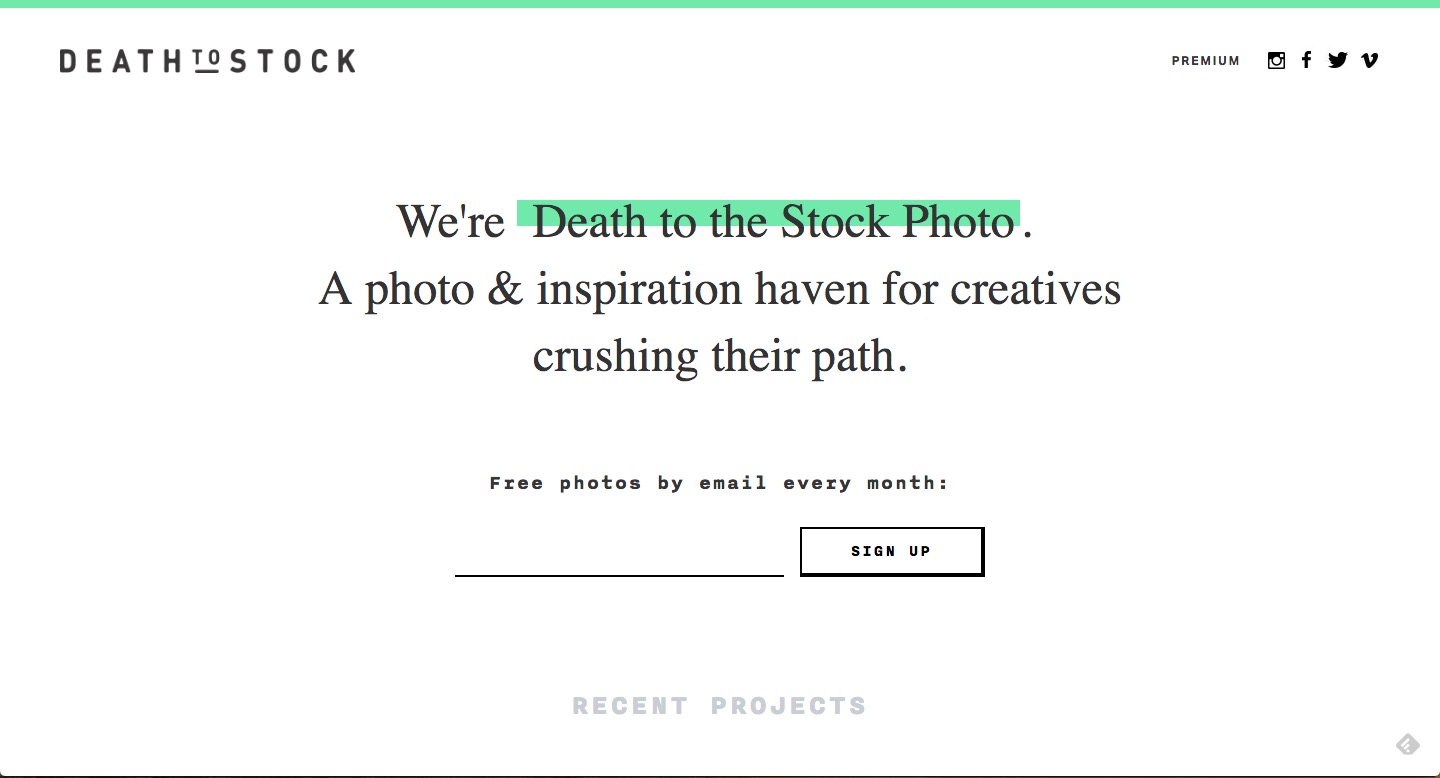Viewport: 1440px width, 778px height.
Task: Focus the email address input field
Action: point(619,555)
